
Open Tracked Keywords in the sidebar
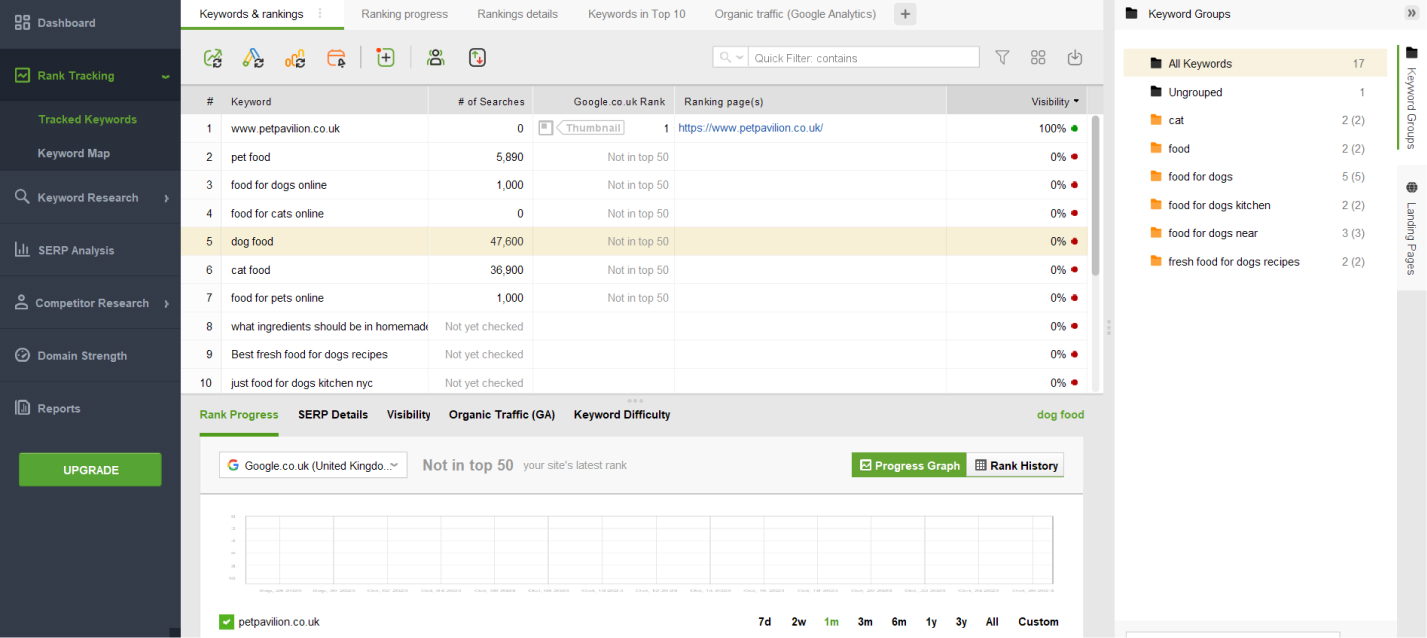pyautogui.click(x=88, y=119)
